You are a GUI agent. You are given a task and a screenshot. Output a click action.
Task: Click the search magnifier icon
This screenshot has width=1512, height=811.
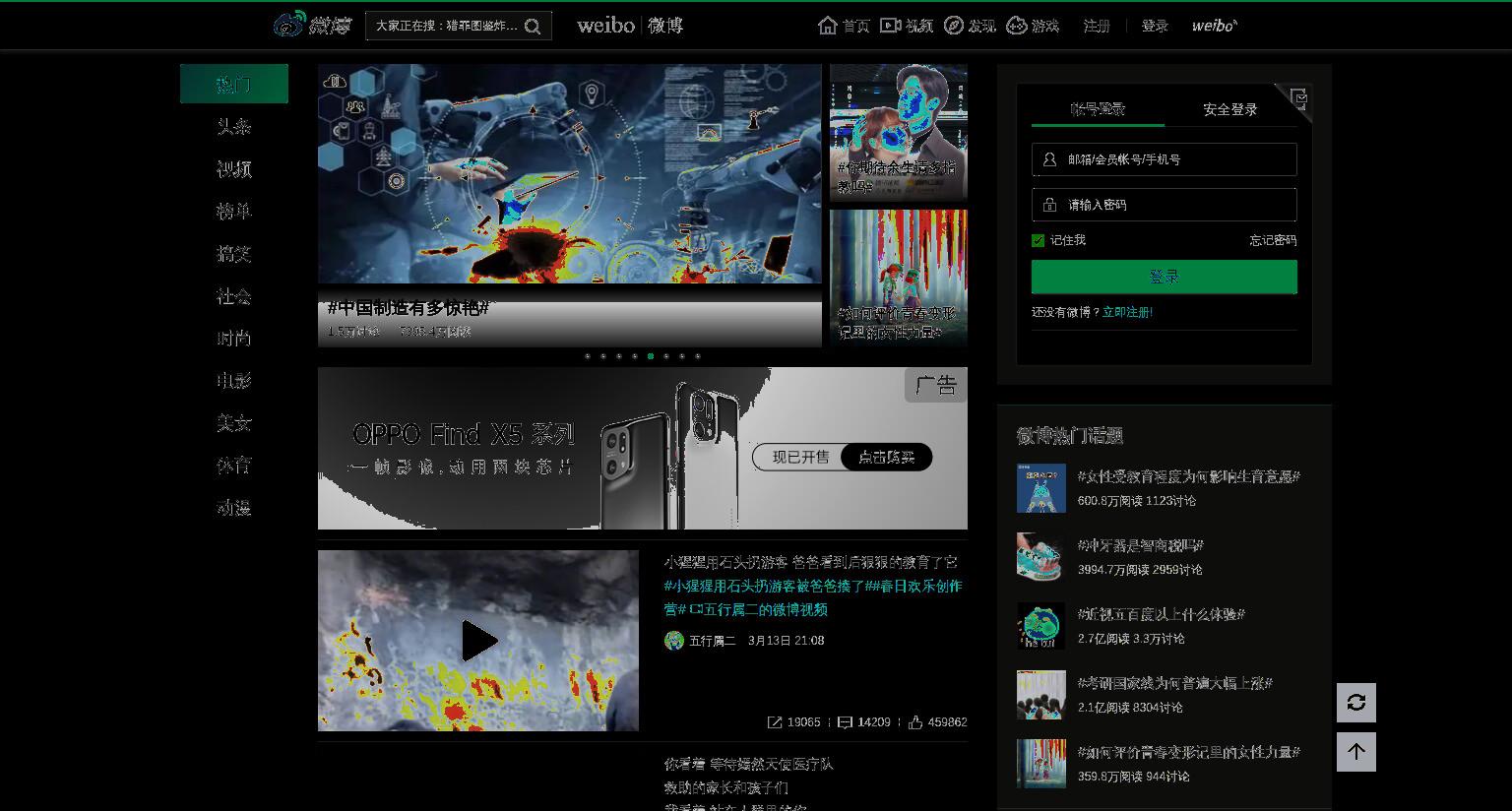click(533, 27)
